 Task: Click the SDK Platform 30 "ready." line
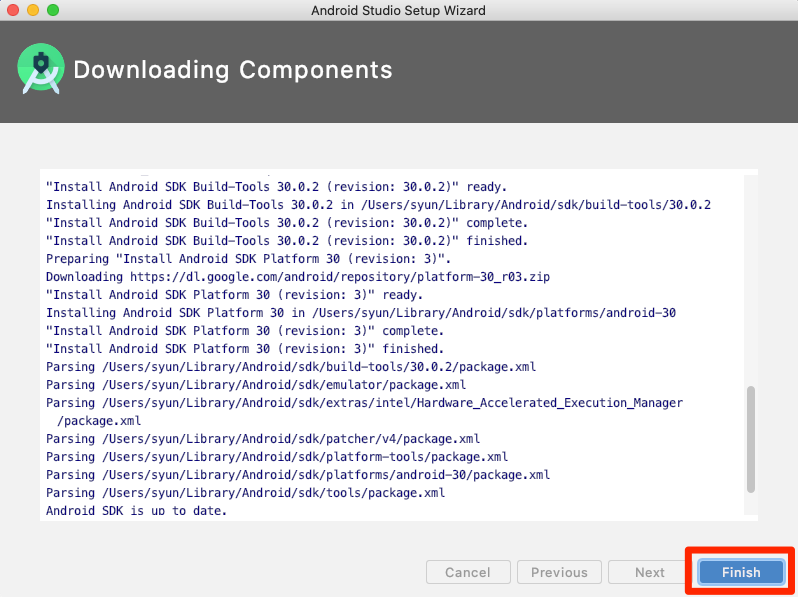coord(234,295)
